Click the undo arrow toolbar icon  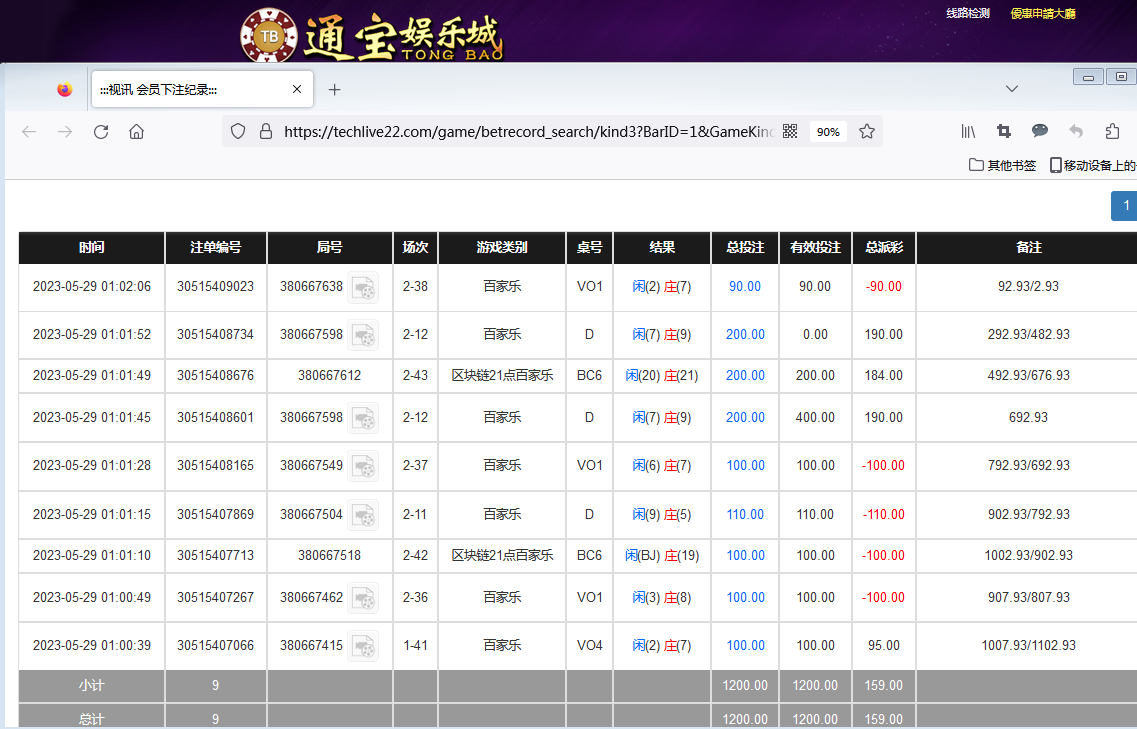(x=1076, y=131)
